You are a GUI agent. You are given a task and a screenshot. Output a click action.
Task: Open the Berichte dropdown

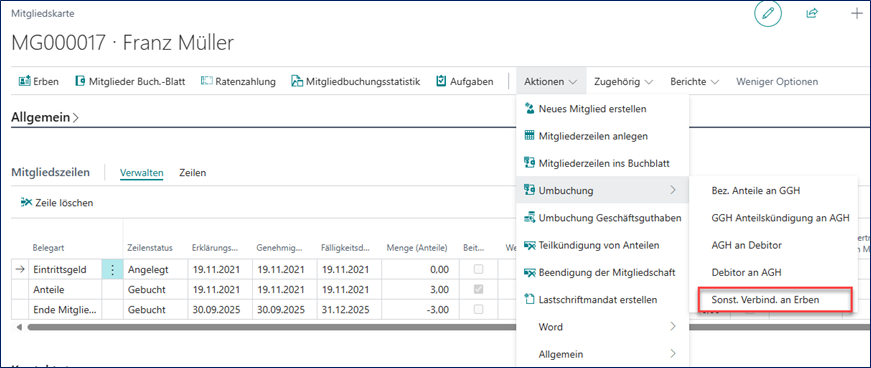point(694,82)
